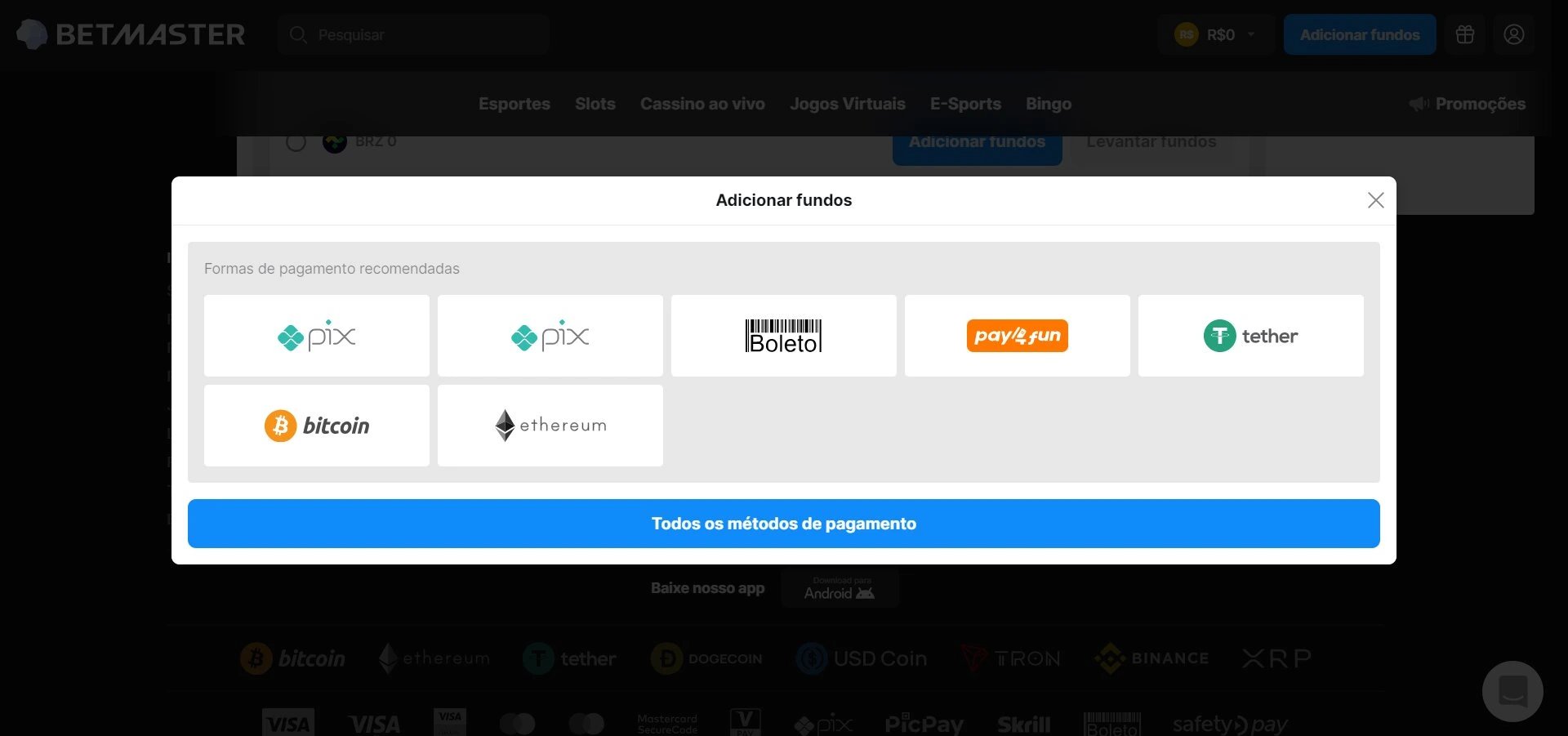This screenshot has width=1568, height=736.
Task: Click the search magnifier icon
Action: pos(298,35)
